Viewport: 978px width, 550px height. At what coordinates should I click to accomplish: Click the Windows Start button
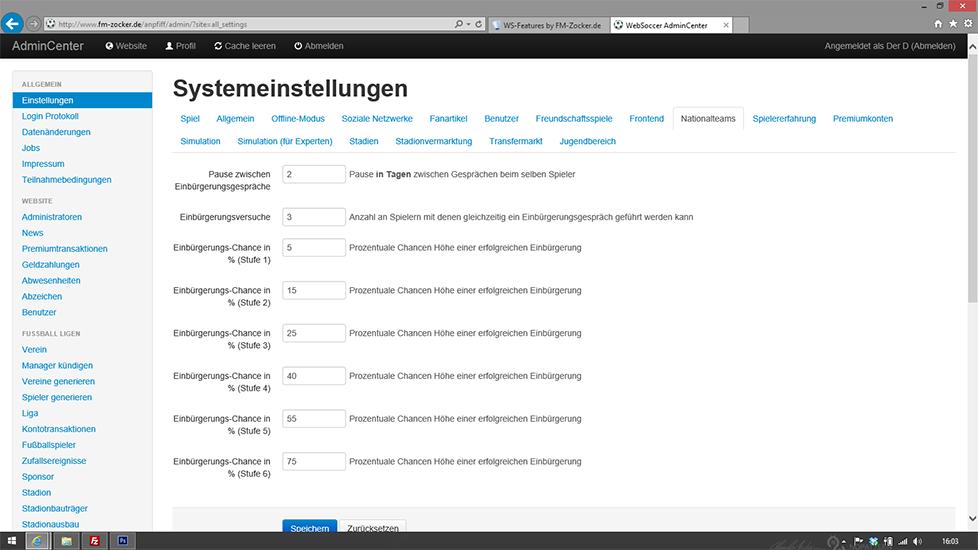(12, 541)
